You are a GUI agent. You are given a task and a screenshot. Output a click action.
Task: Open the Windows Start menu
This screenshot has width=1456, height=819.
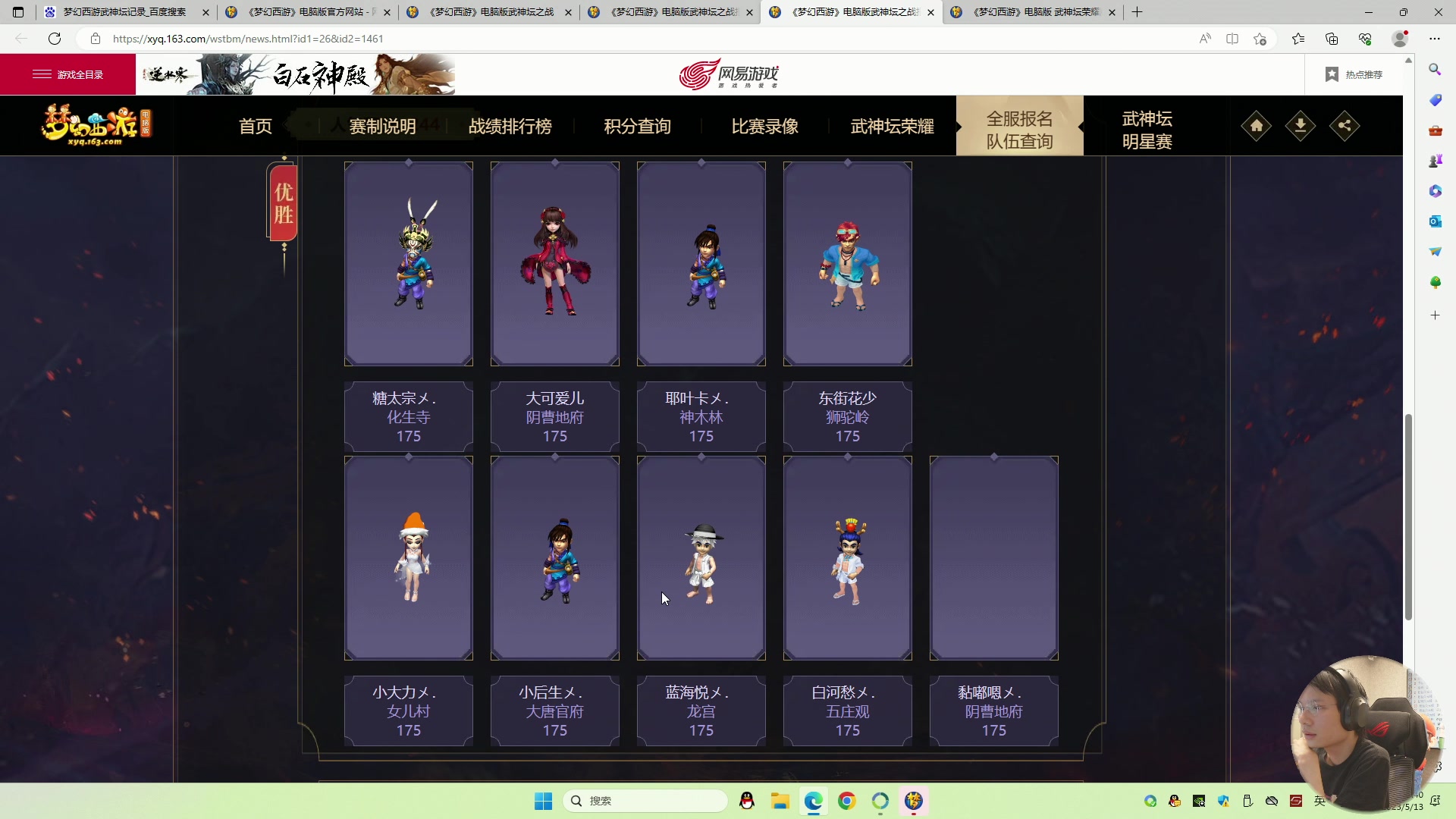(x=543, y=801)
